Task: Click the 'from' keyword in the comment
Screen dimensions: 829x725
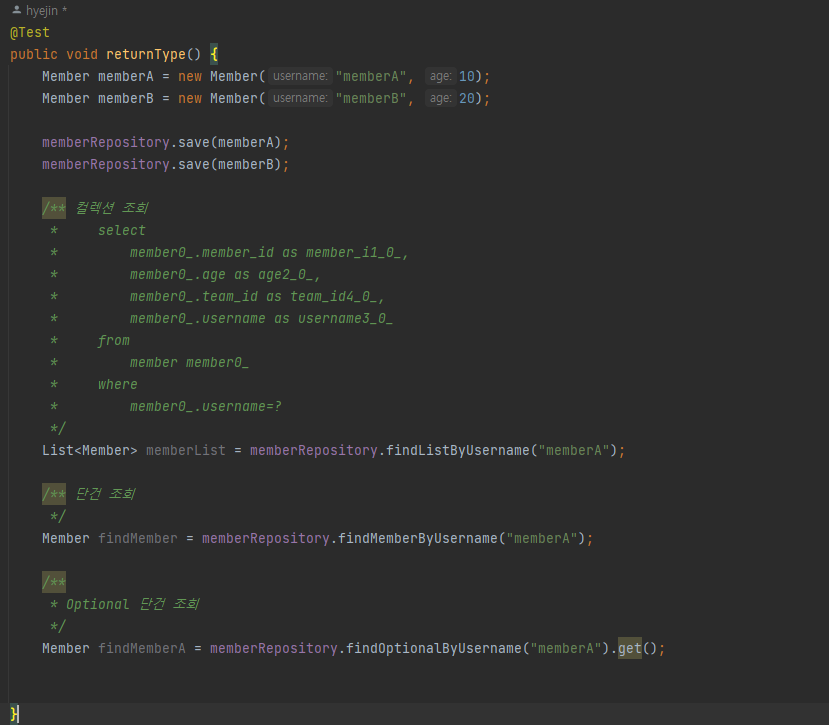Action: (114, 341)
